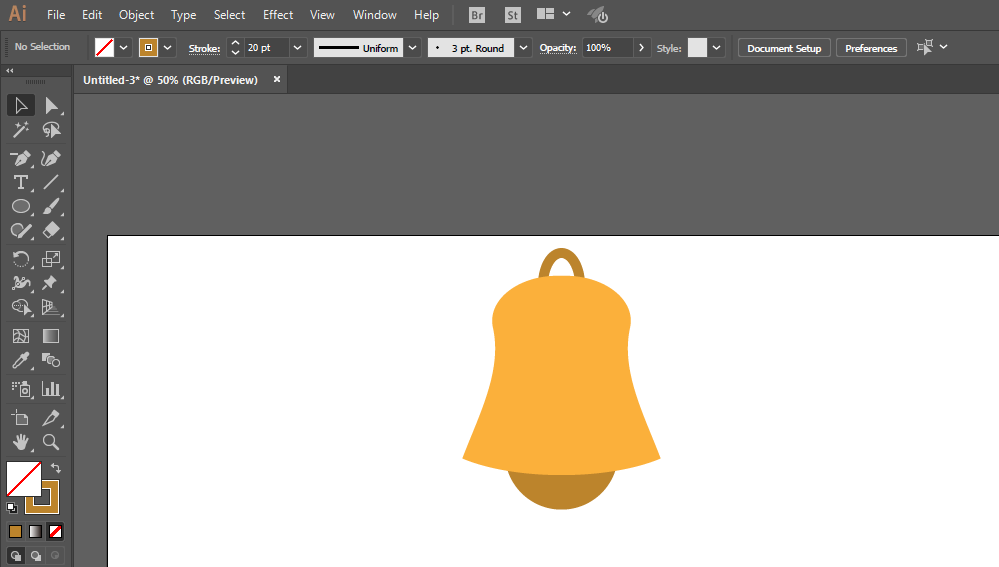Activate the Zoom tool
This screenshot has height=567, width=999.
[51, 442]
